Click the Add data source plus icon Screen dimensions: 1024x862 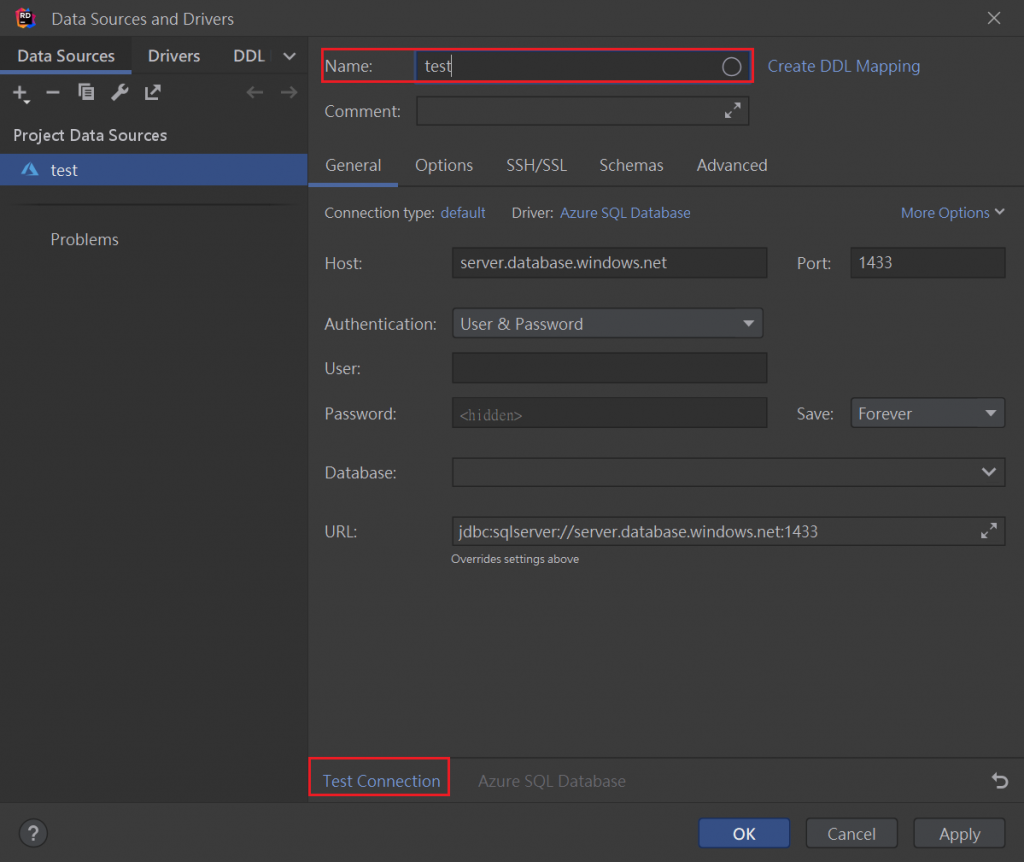point(21,93)
